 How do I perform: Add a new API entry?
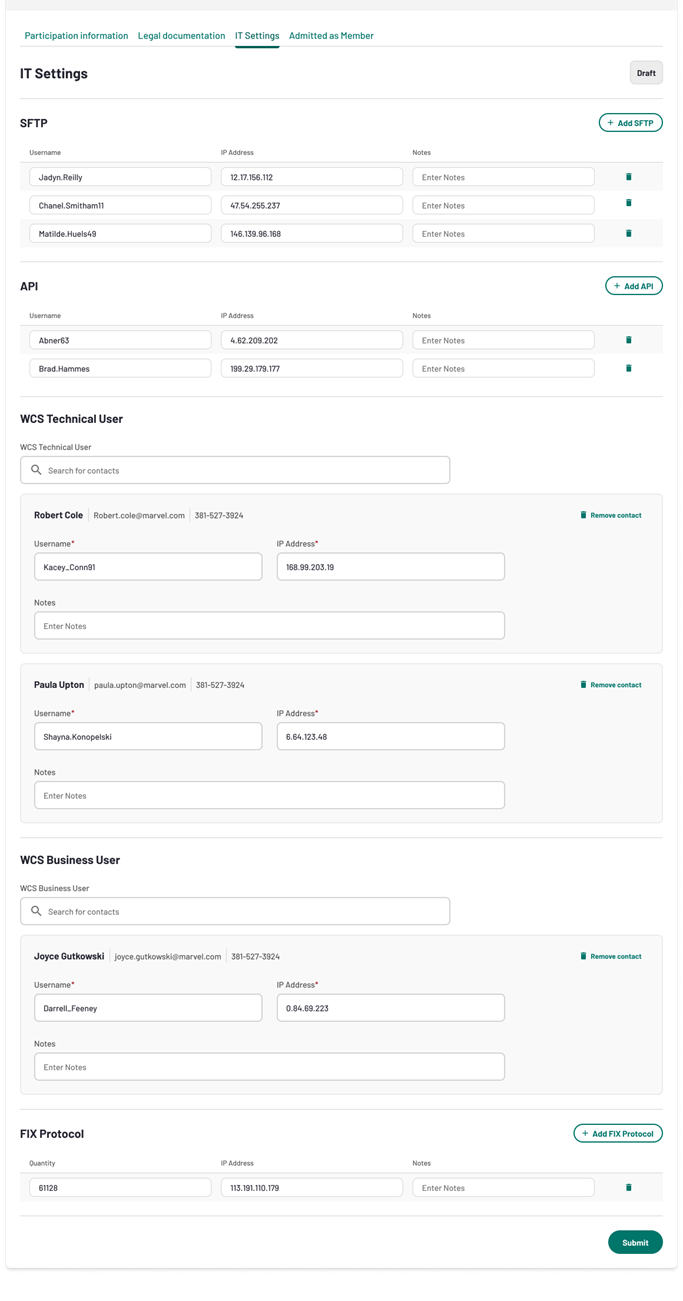634,286
